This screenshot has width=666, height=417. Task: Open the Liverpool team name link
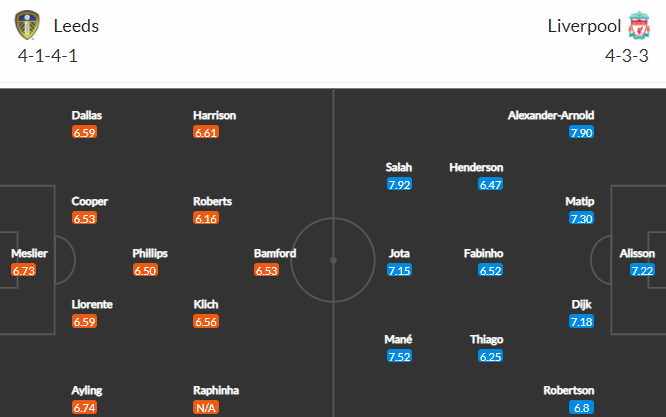pyautogui.click(x=584, y=26)
